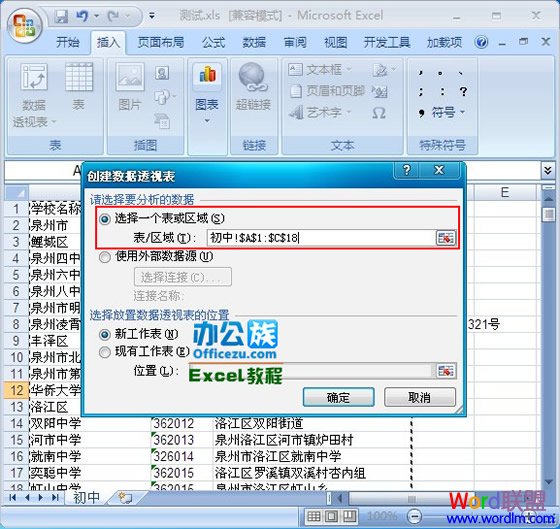
Task: Click the Undo arrow icon
Action: coord(82,16)
